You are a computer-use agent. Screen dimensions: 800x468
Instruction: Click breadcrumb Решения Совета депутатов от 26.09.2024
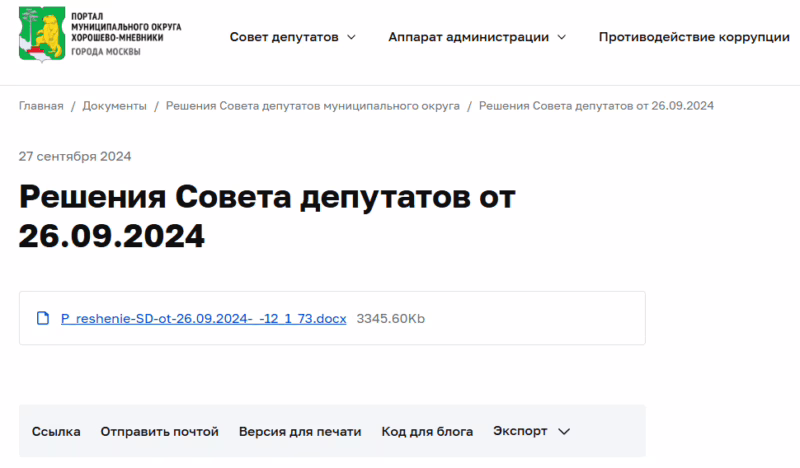coord(596,106)
